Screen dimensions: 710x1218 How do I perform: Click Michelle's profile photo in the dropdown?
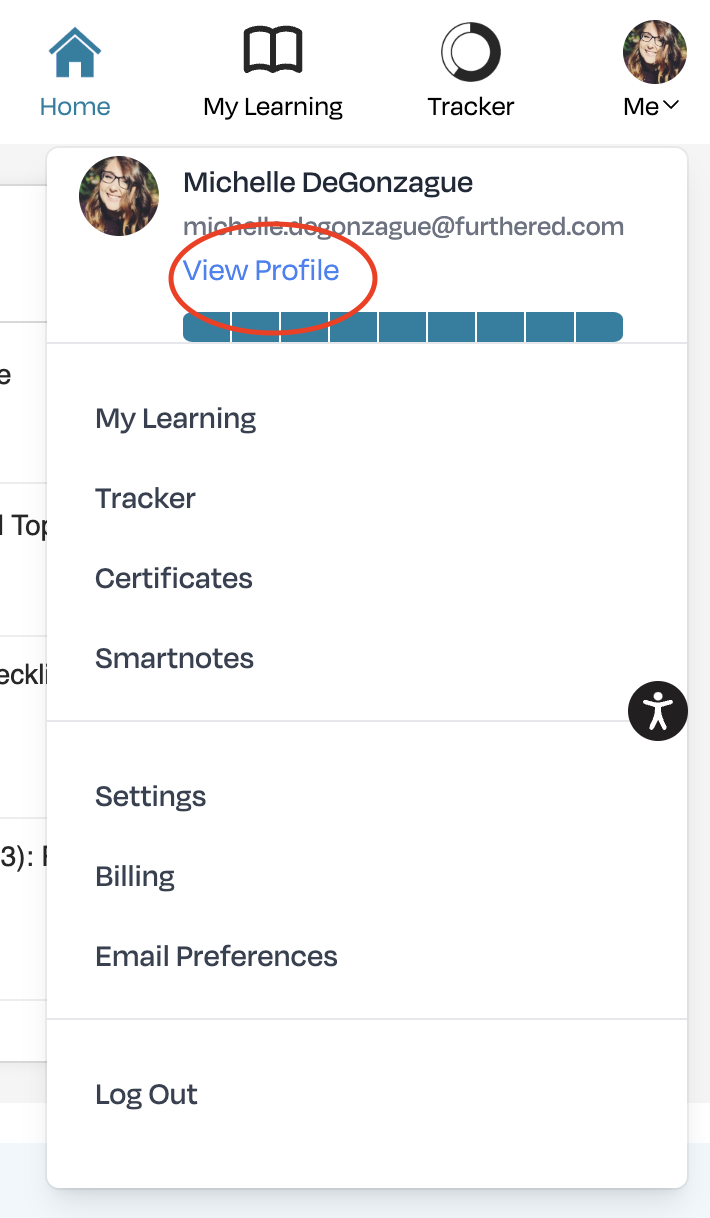(x=119, y=196)
